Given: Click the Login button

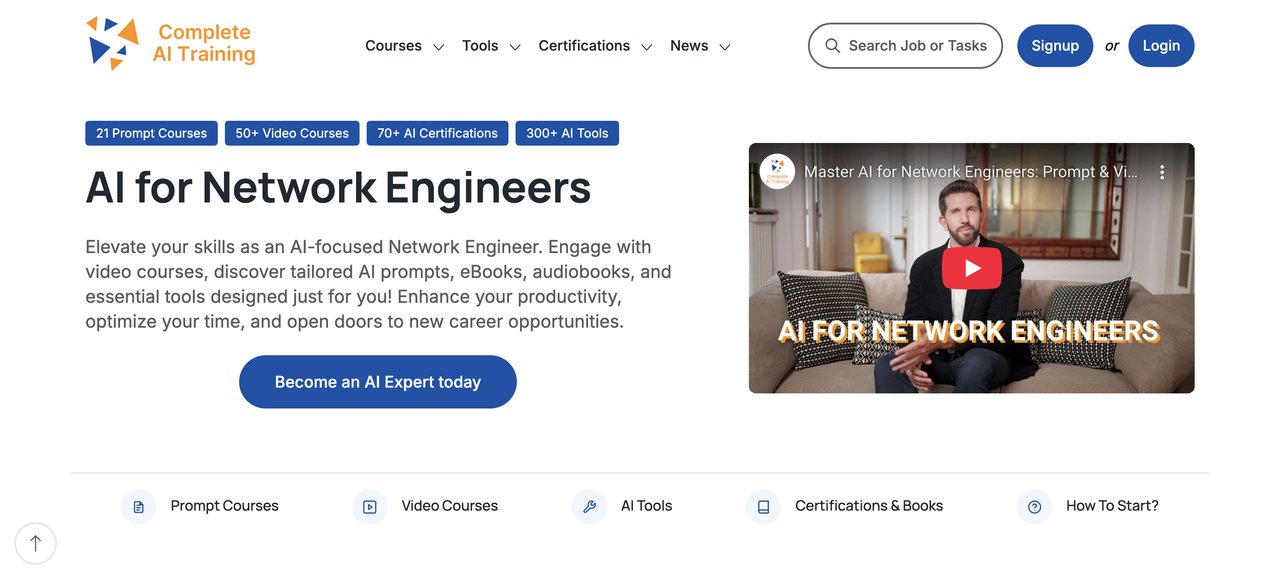Looking at the screenshot, I should pos(1161,46).
